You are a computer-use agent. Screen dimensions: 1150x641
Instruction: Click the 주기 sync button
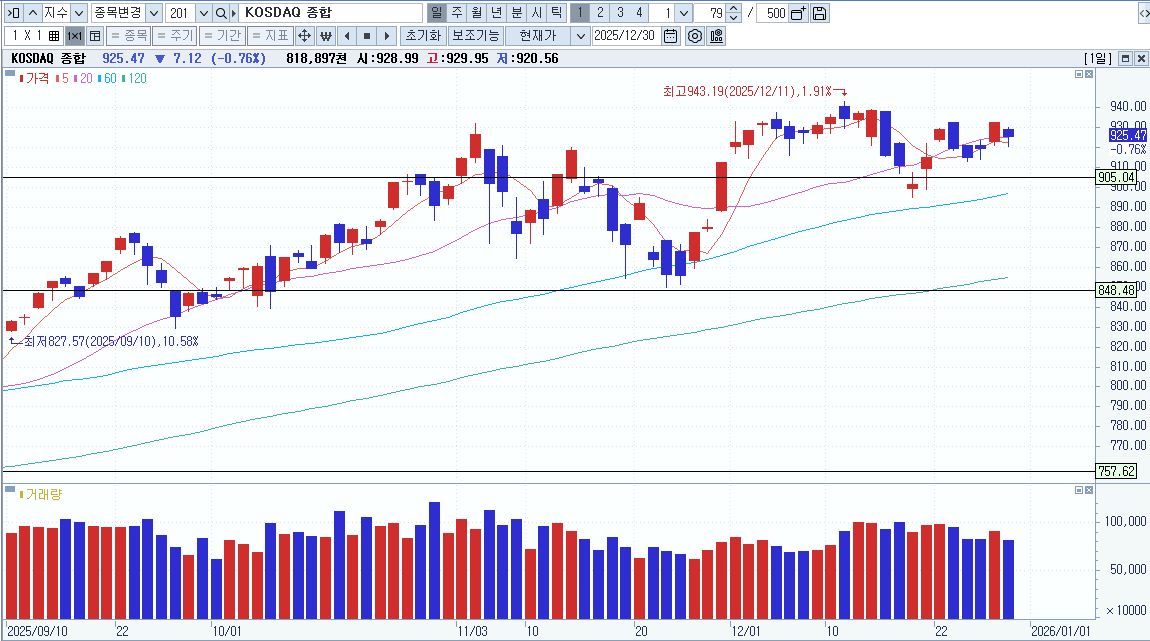pyautogui.click(x=175, y=35)
